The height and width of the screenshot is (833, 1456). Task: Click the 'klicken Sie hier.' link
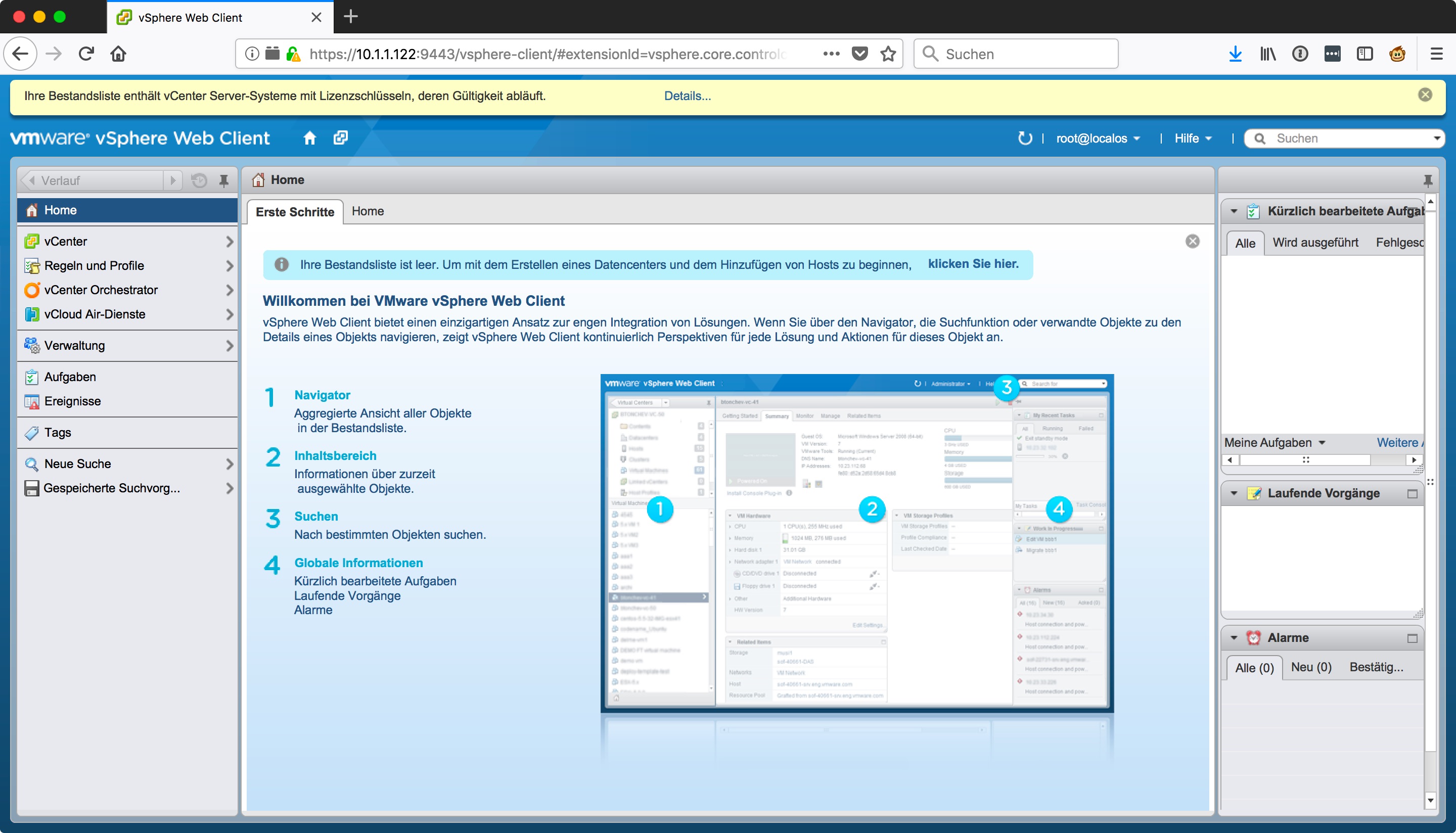[x=973, y=264]
